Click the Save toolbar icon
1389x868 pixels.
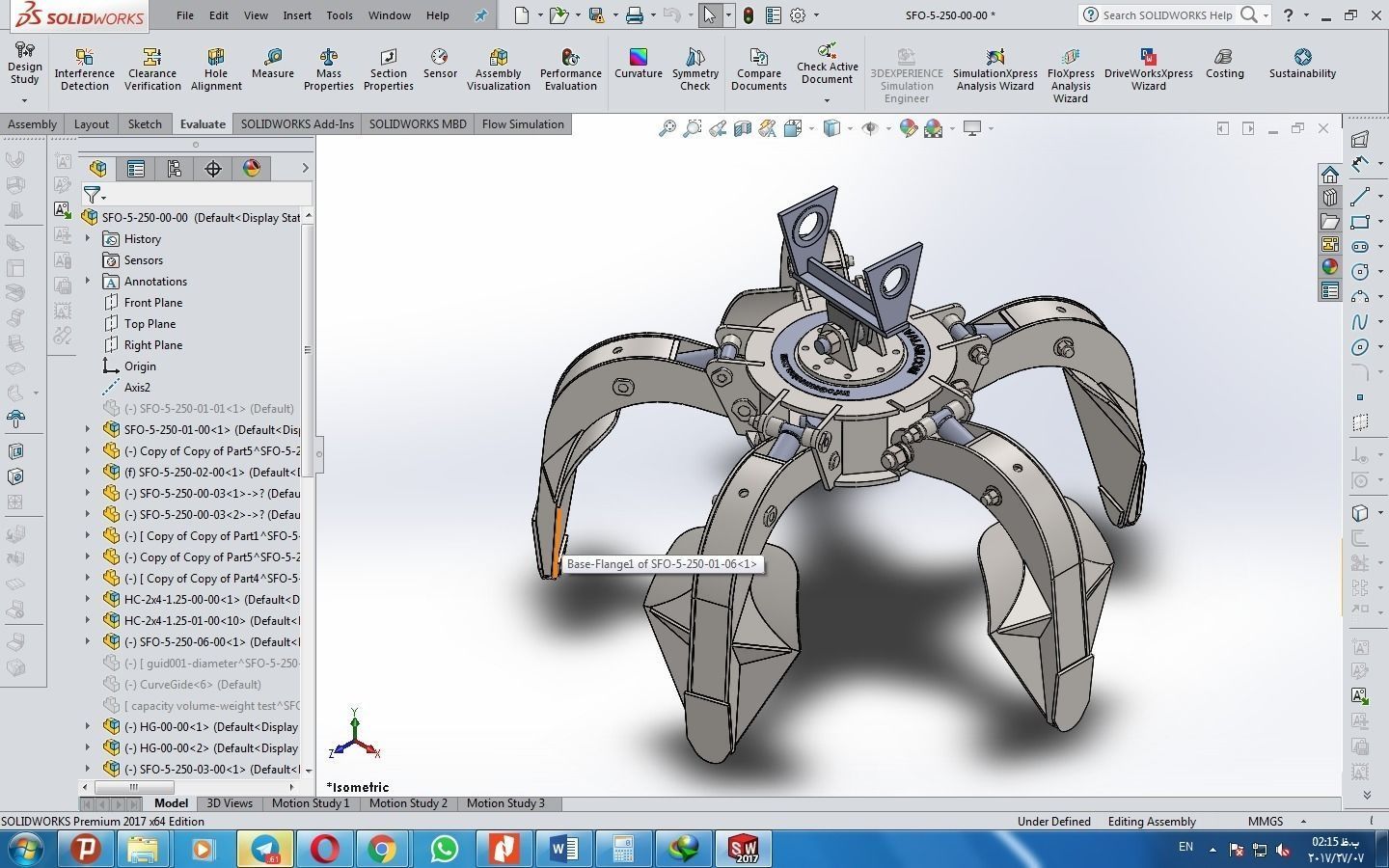pos(596,15)
